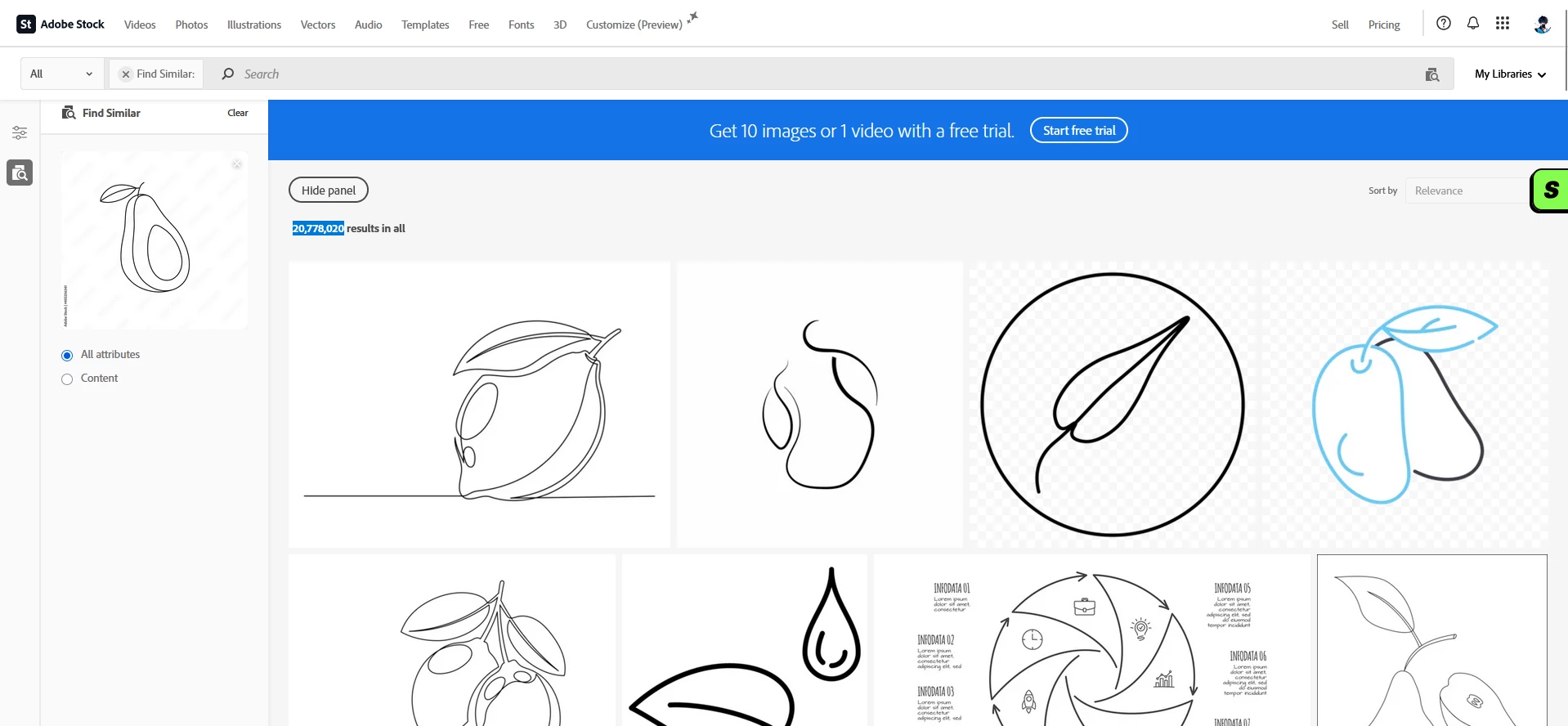Go to the Free section
Viewport: 1568px width, 726px height.
(x=479, y=25)
